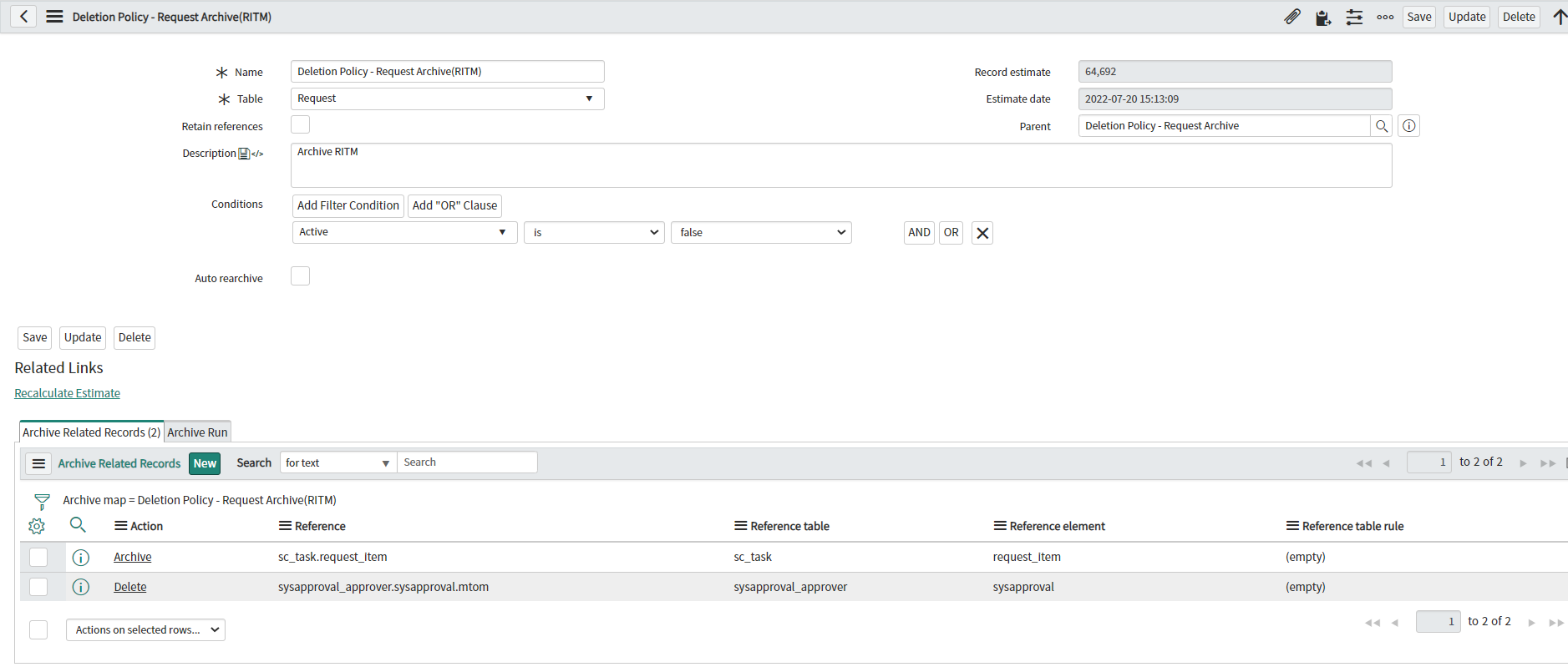Click into the Name input field
This screenshot has height=667, width=1568.
447,72
